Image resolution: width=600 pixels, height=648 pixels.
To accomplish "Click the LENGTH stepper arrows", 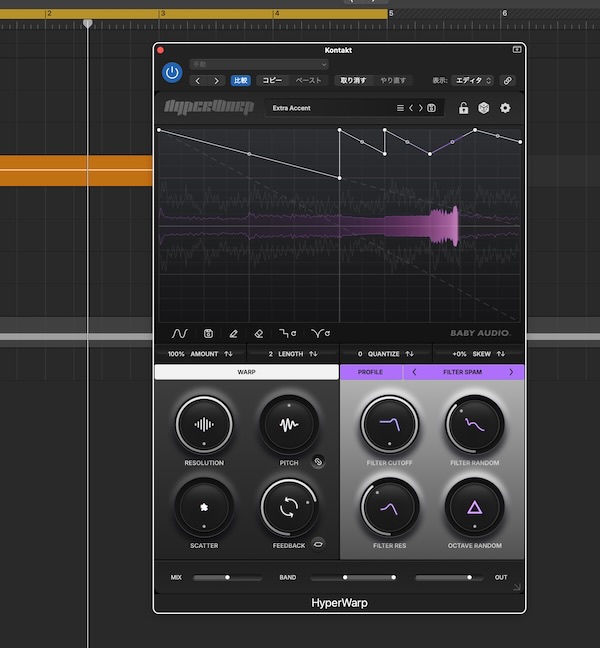I will (313, 354).
